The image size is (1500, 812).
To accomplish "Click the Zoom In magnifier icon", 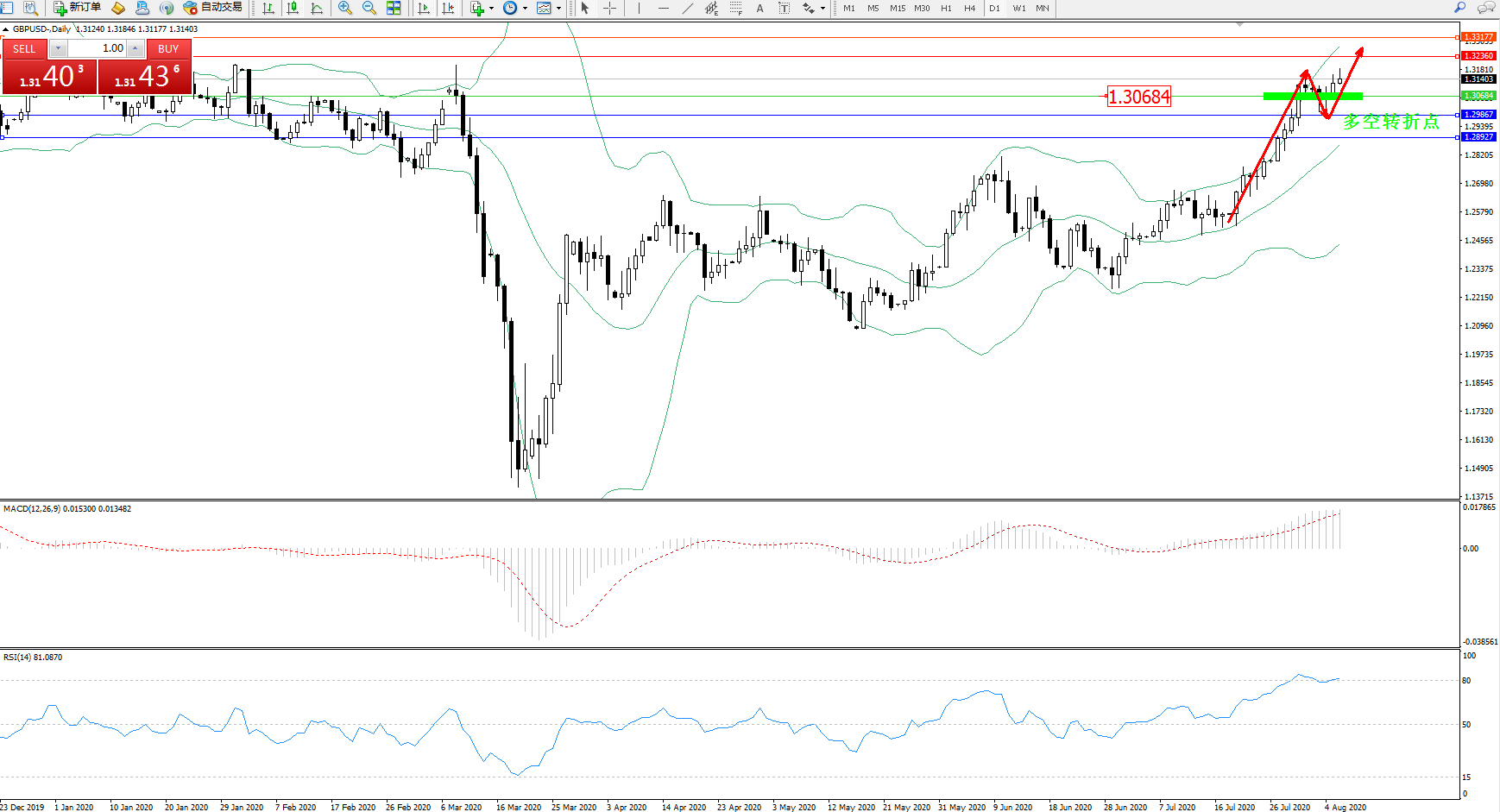I will [x=345, y=8].
